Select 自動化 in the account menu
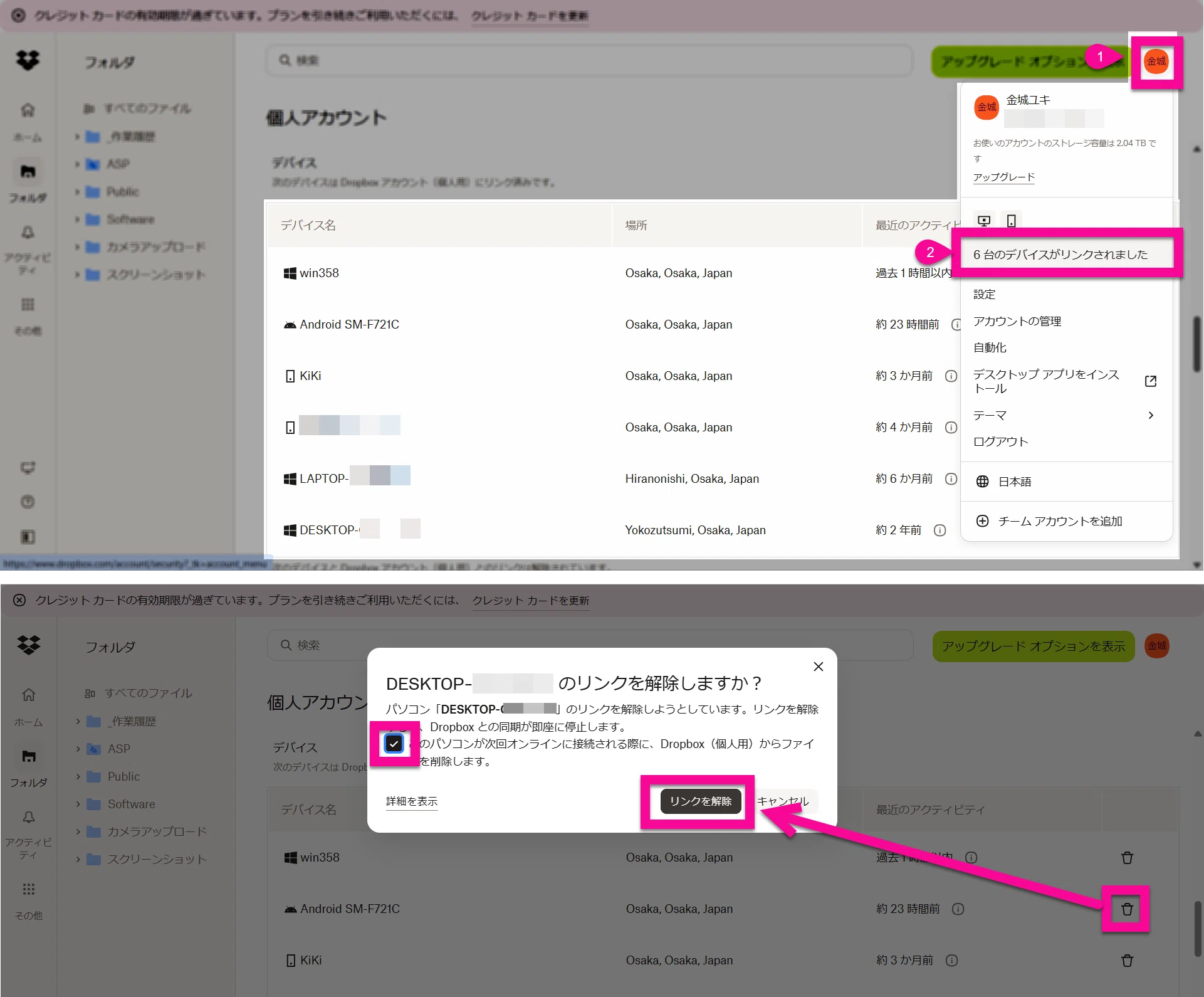The image size is (1204, 997). 990,348
